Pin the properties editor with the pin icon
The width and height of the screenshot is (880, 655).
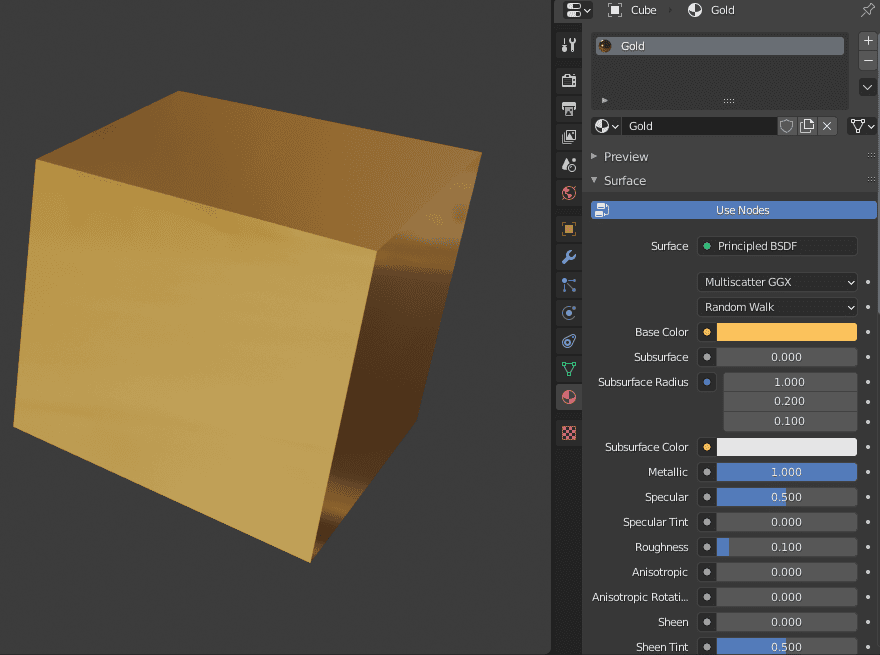(868, 10)
